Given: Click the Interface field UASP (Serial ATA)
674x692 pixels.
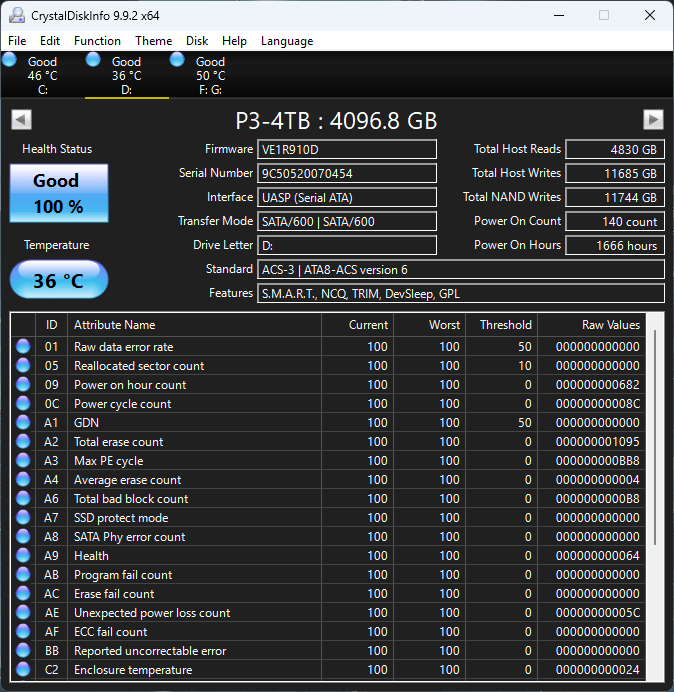Looking at the screenshot, I should (x=347, y=197).
